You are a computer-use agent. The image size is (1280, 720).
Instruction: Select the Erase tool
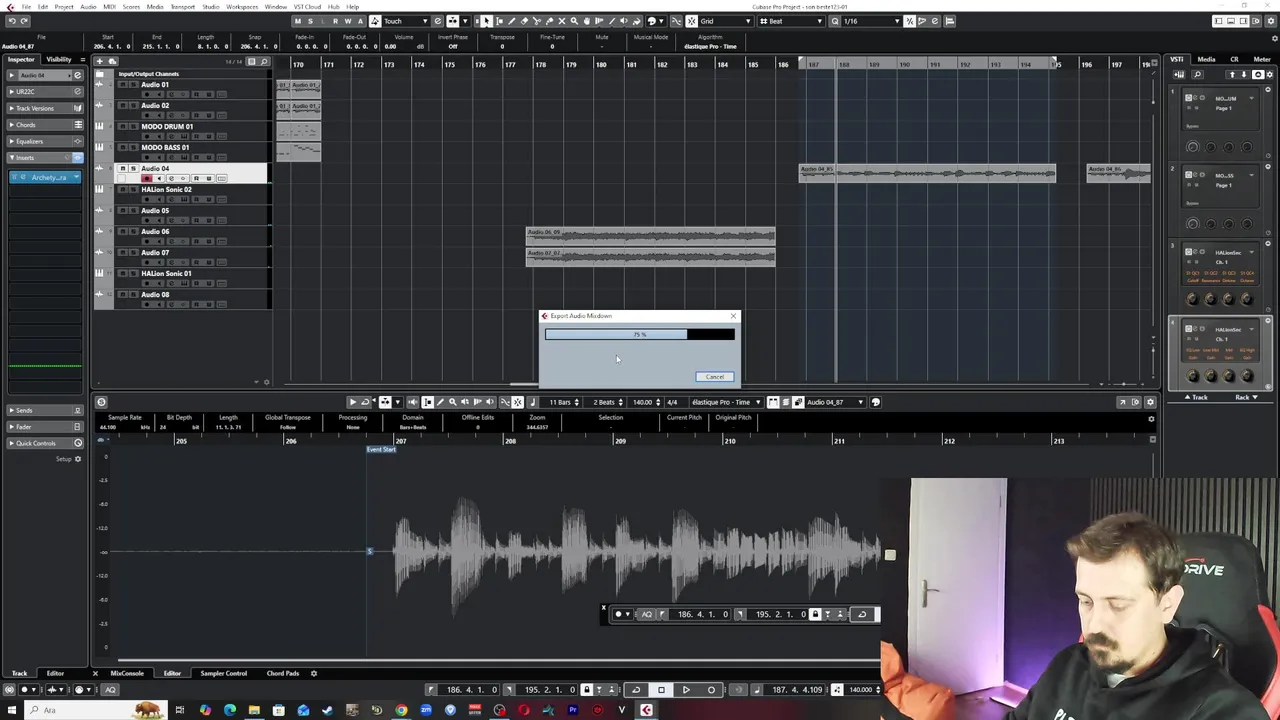[x=524, y=21]
